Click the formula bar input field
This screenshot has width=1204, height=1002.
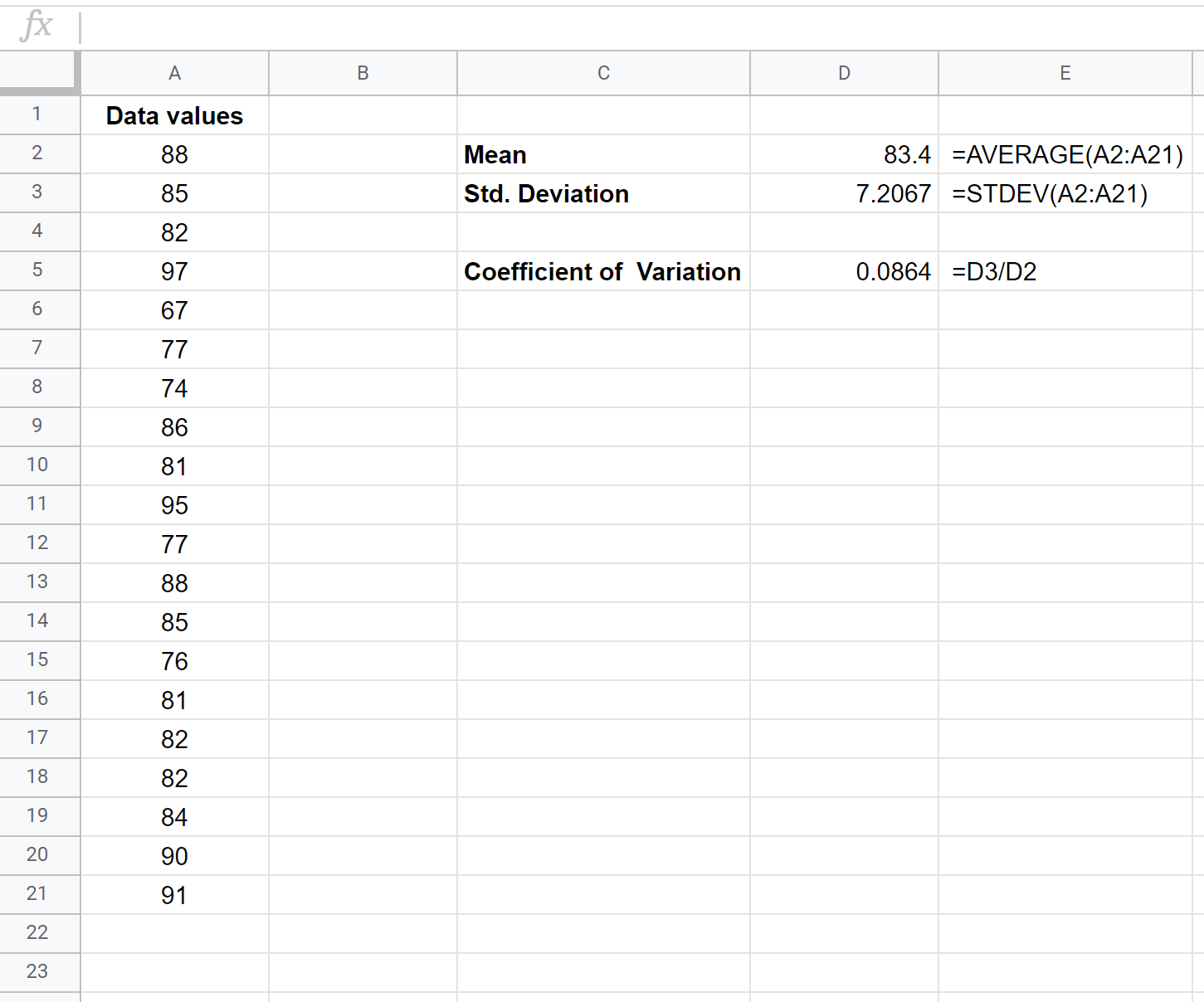[641, 27]
